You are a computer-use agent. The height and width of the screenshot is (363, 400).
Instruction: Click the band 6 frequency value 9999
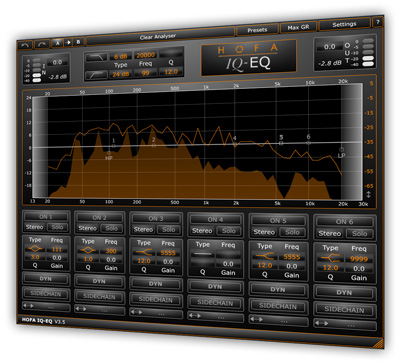[x=359, y=259]
